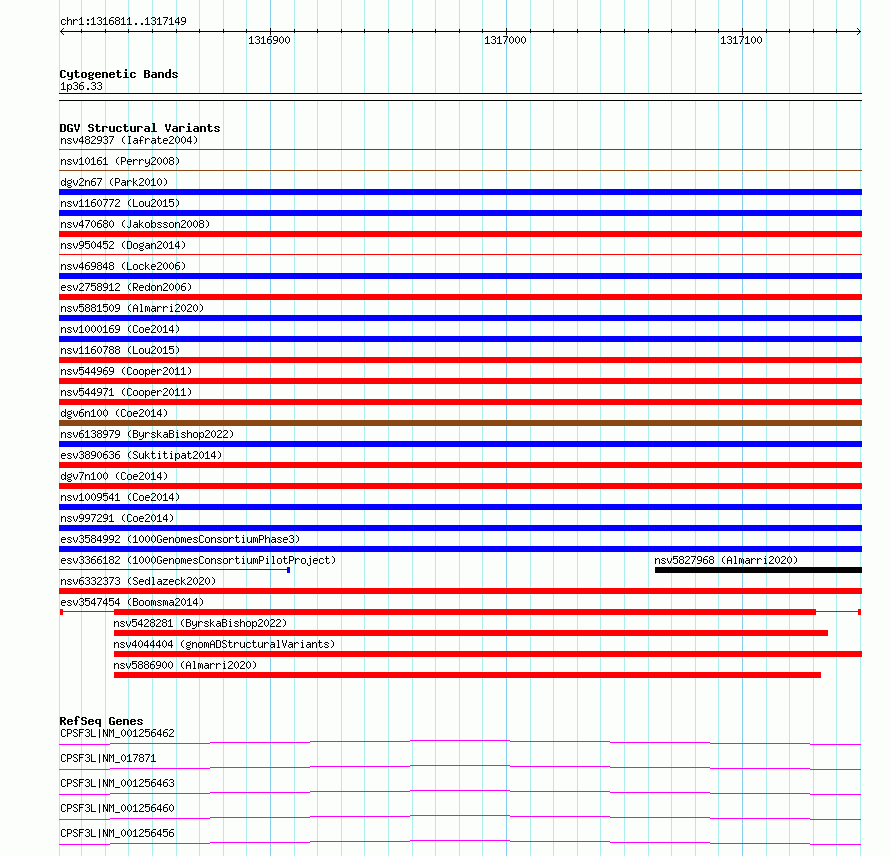Select the dgv7n100 (Coe2014) label
This screenshot has height=856, width=890.
tap(114, 476)
